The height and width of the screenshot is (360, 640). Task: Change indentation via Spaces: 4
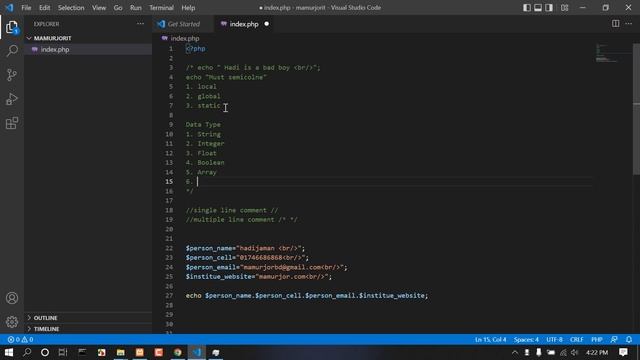(526, 340)
